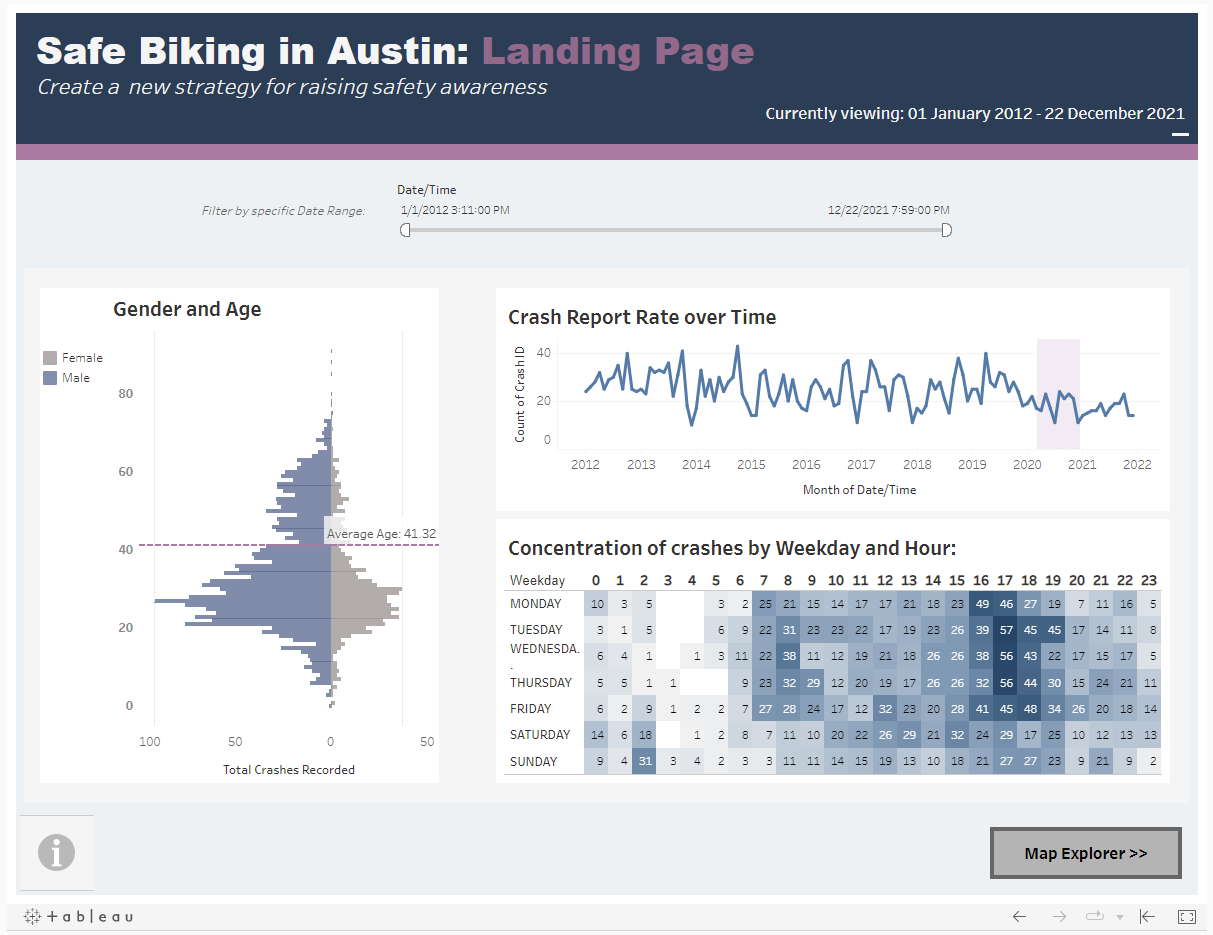The height and width of the screenshot is (935, 1213).
Task: Click the 2022 label on time axis
Action: 1137,465
